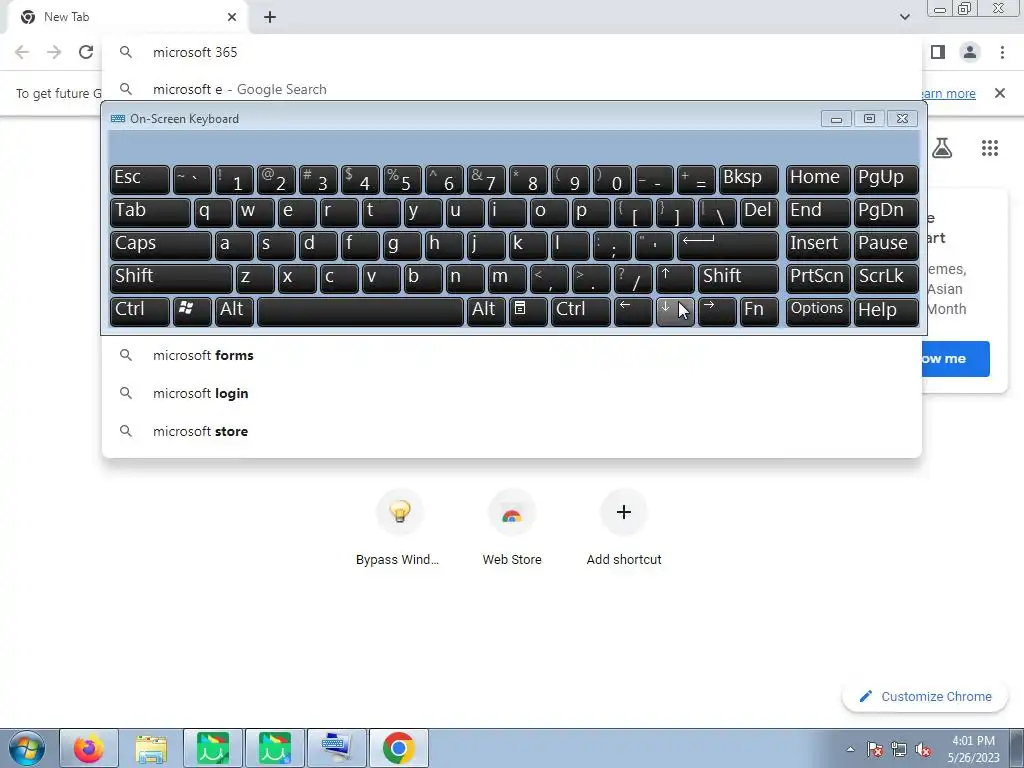The width and height of the screenshot is (1024, 768).
Task: Click the Pause key
Action: 886,246
